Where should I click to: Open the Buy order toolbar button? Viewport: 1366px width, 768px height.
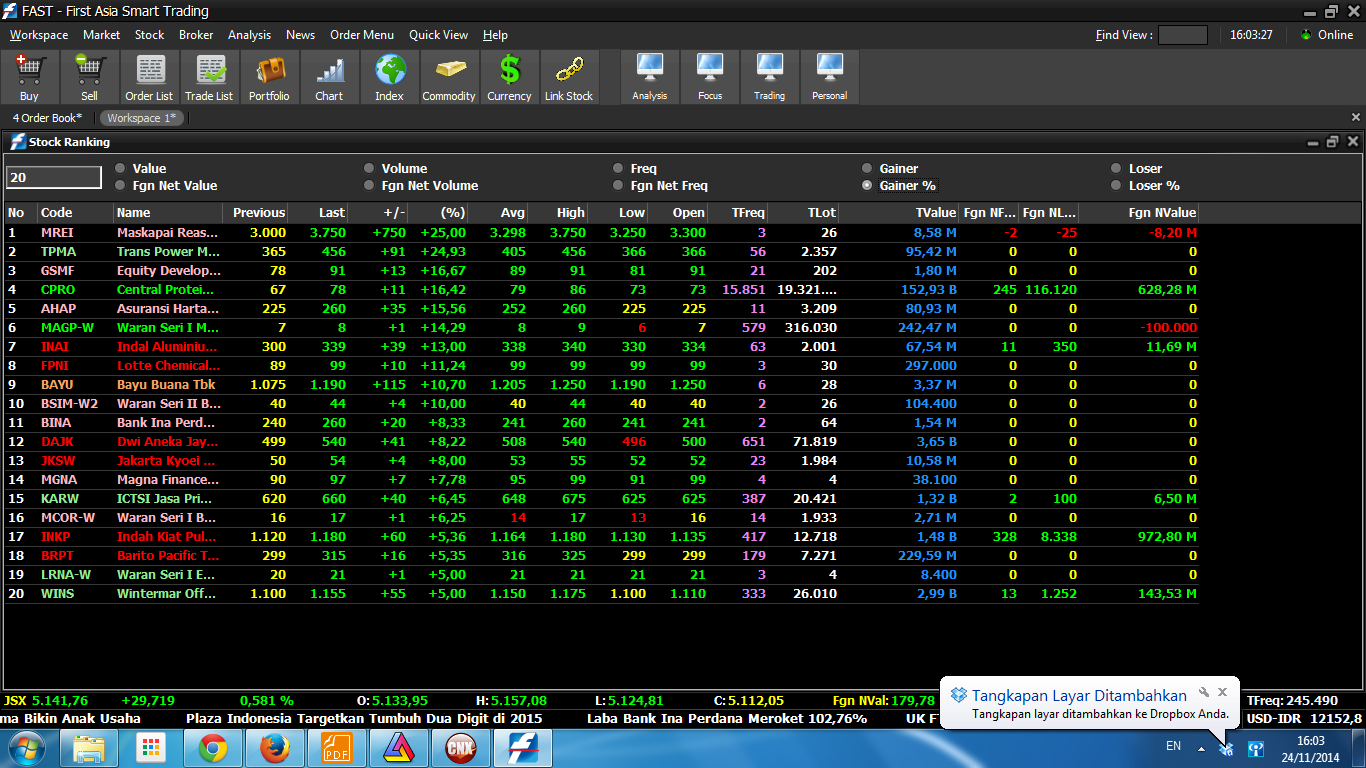29,77
